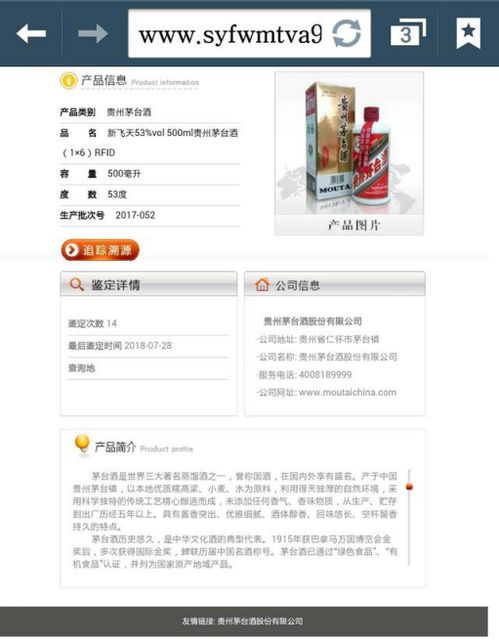The image size is (499, 644).
Task: Click the product profile scrollbar handle
Action: (409, 487)
